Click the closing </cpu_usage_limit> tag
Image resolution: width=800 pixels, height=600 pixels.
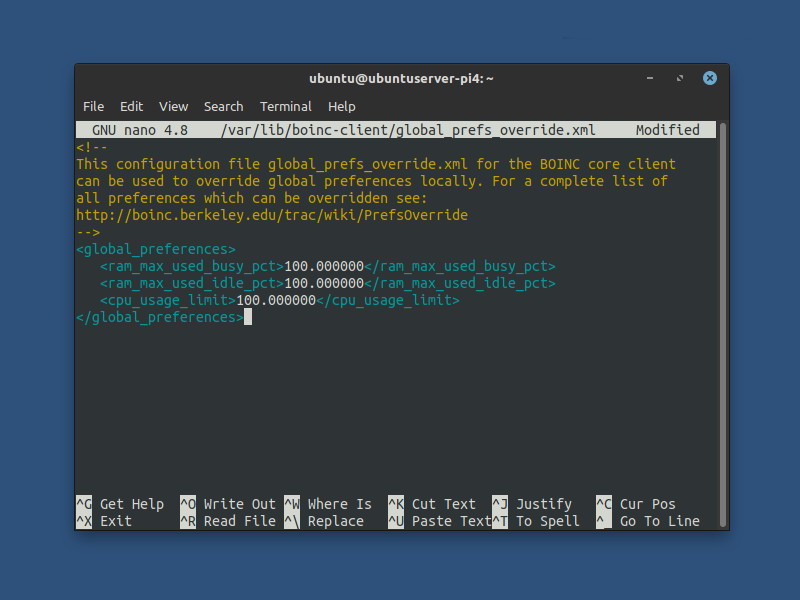pos(388,300)
